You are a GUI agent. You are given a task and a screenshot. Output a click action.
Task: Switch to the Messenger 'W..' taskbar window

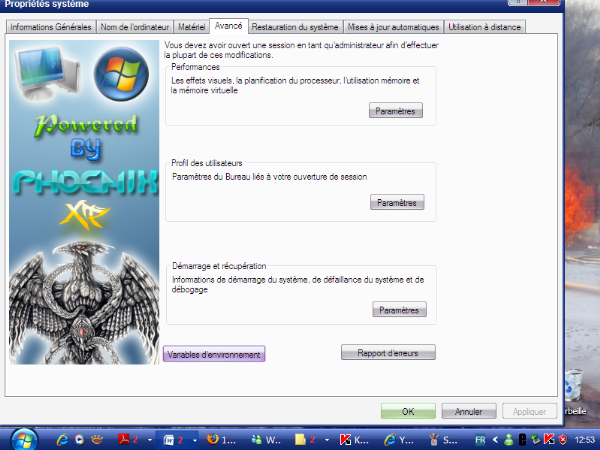click(x=266, y=440)
